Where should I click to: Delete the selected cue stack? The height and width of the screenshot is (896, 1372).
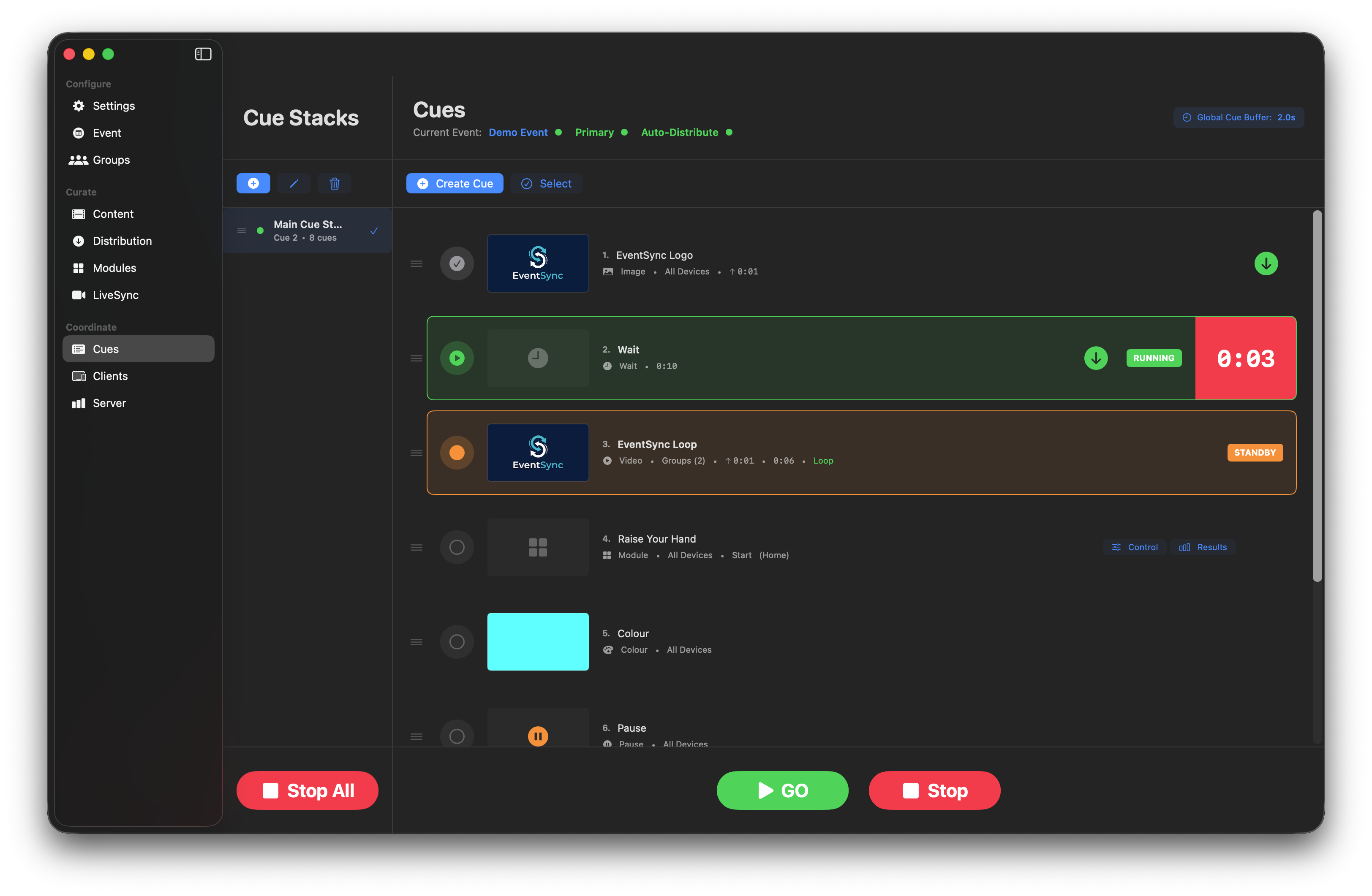tap(335, 184)
